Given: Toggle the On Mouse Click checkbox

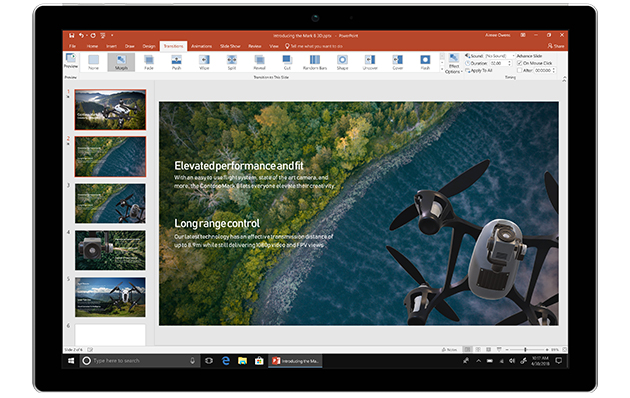Looking at the screenshot, I should [x=520, y=63].
